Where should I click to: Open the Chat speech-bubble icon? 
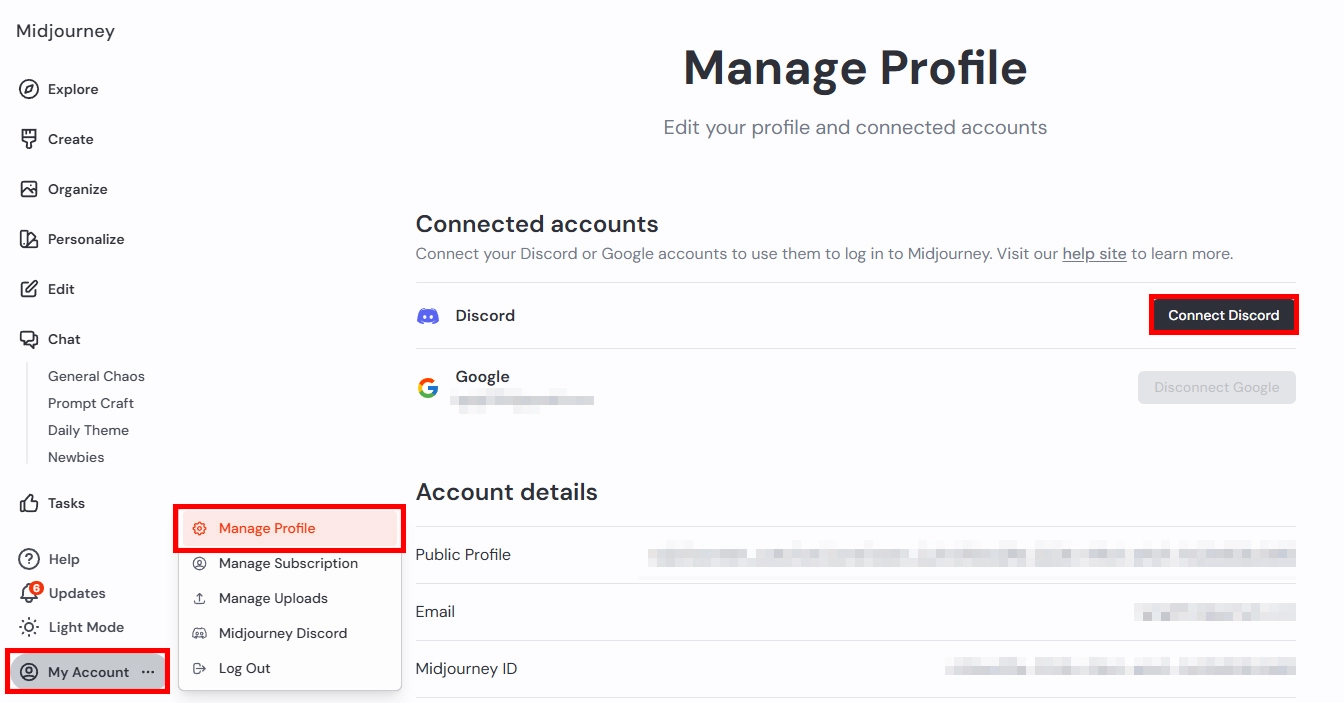(x=29, y=339)
